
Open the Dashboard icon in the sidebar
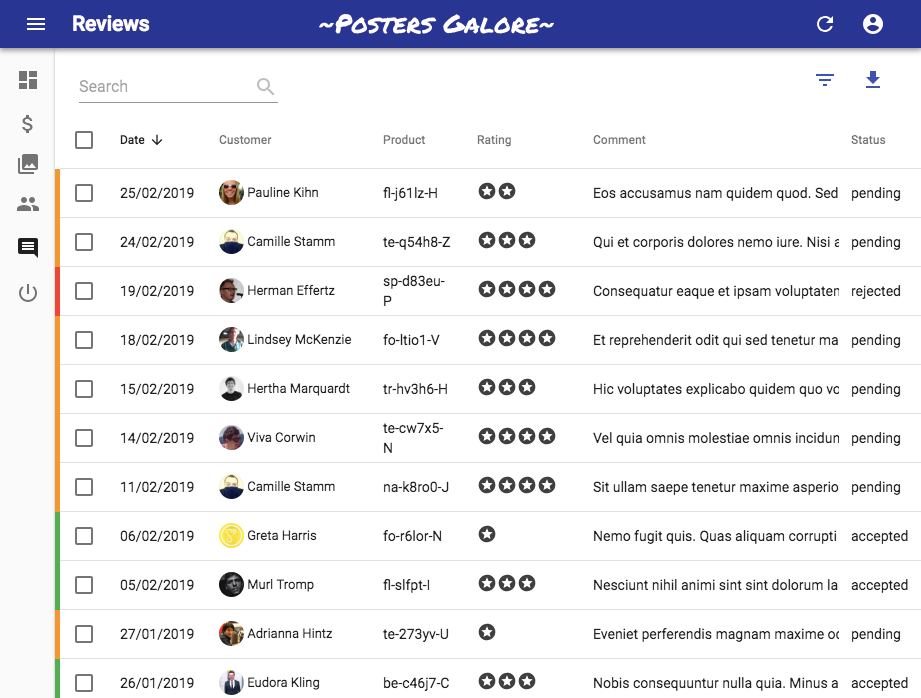tap(28, 80)
